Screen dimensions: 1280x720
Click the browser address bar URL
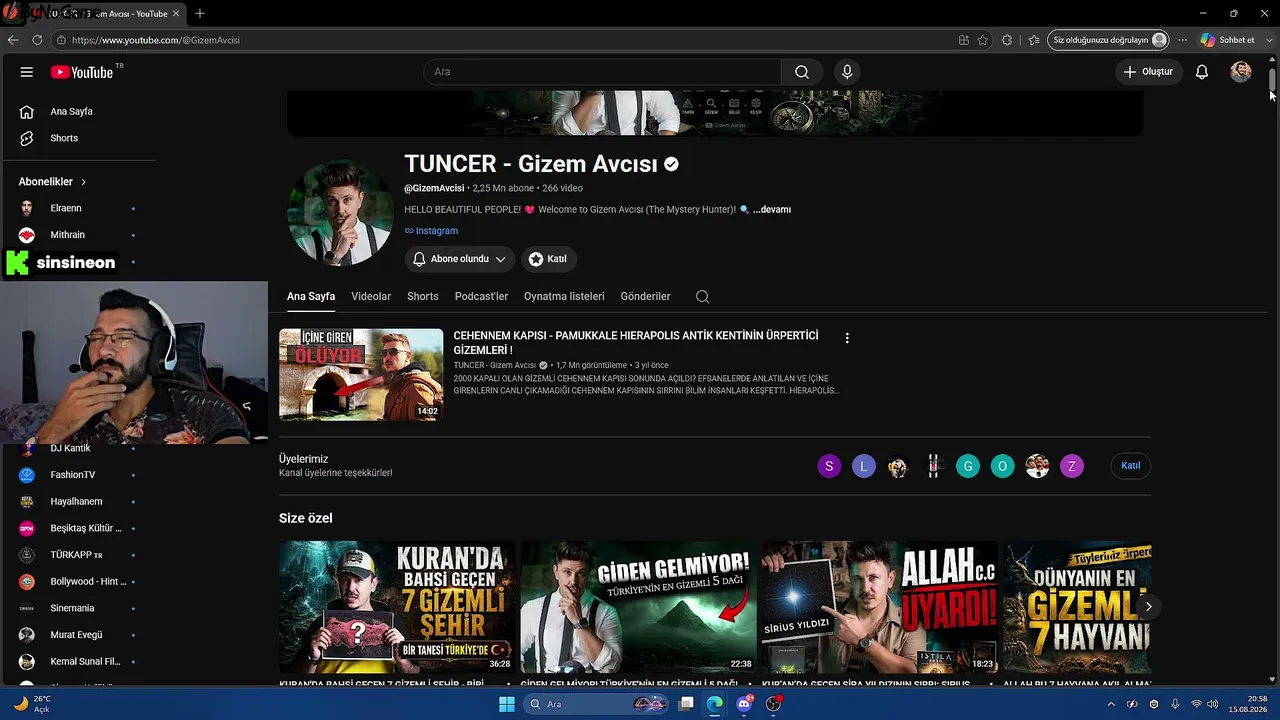click(x=155, y=40)
